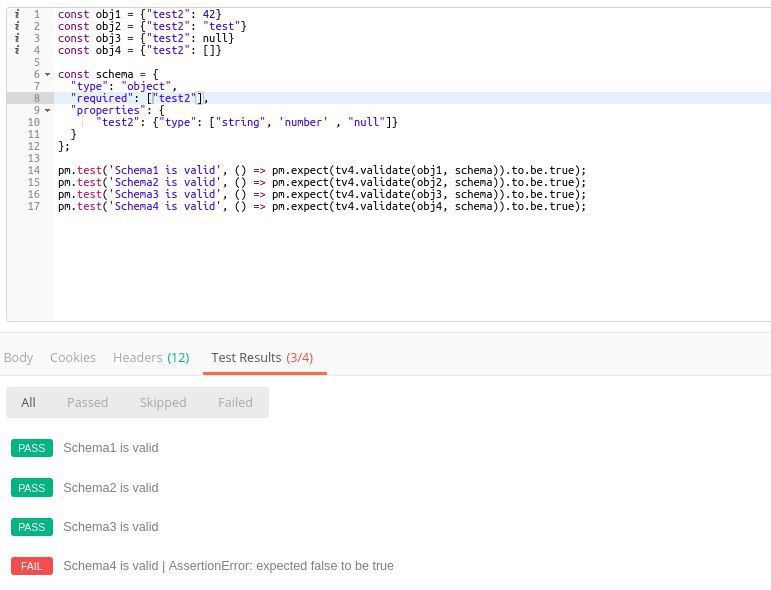Click the Schema4 AssertionError result text
This screenshot has height=590, width=771.
(228, 566)
